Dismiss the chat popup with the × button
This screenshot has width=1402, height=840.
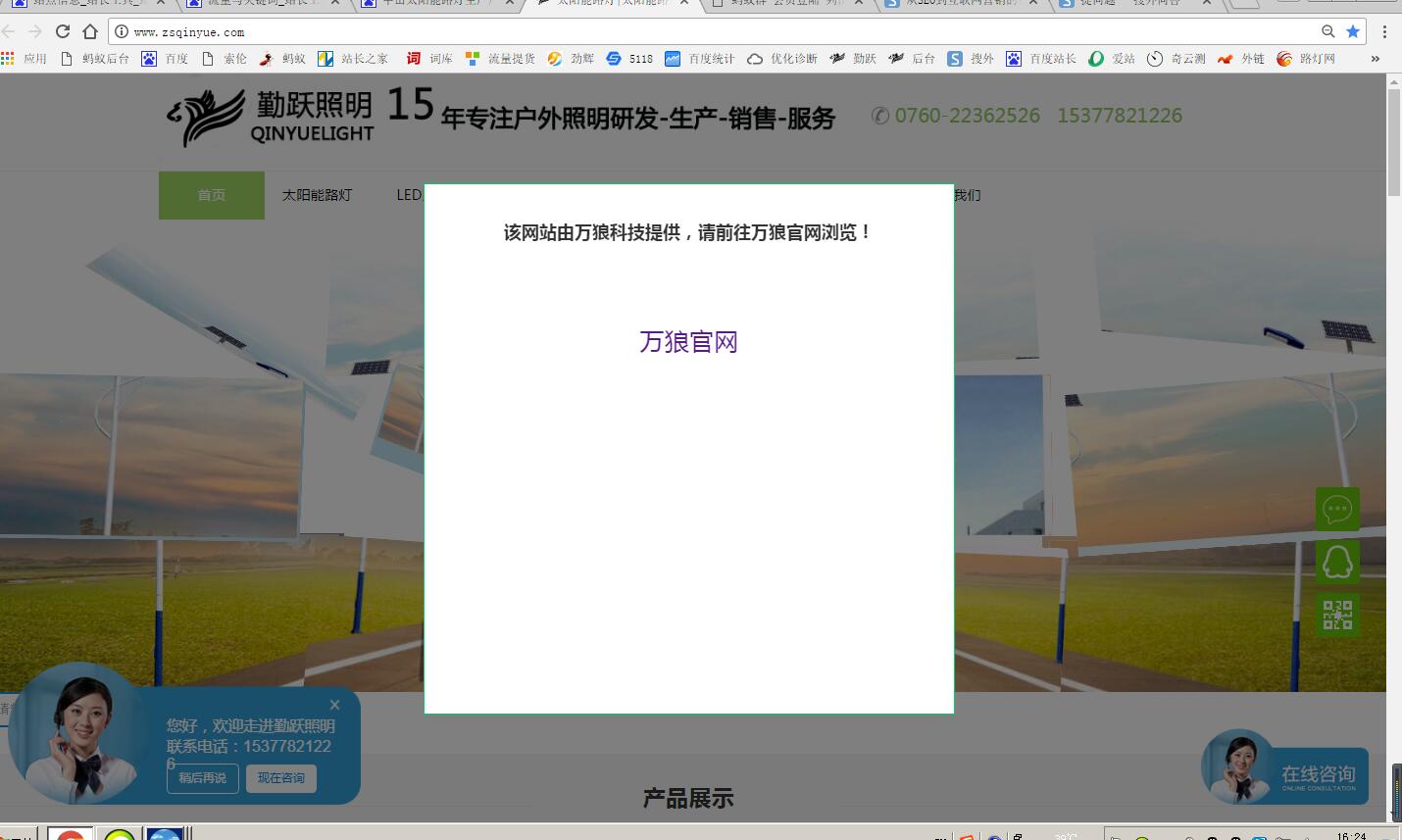coord(334,704)
